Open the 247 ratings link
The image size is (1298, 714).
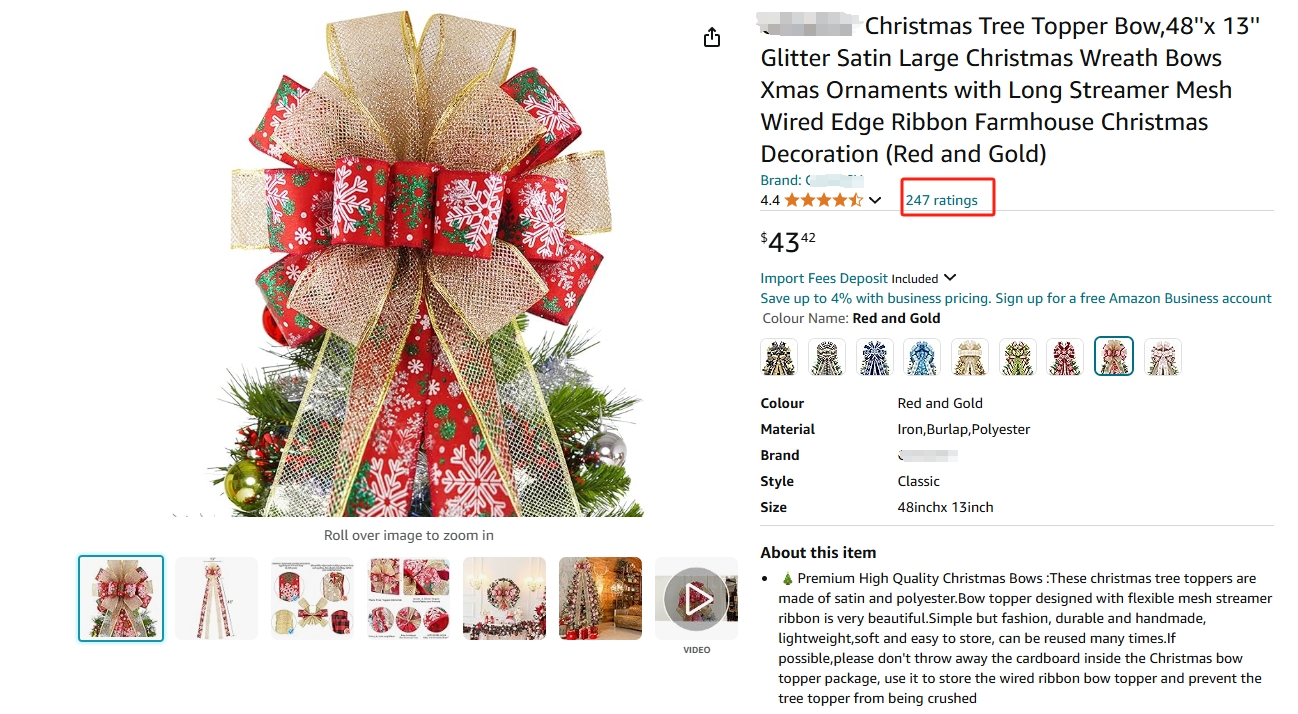coord(941,200)
